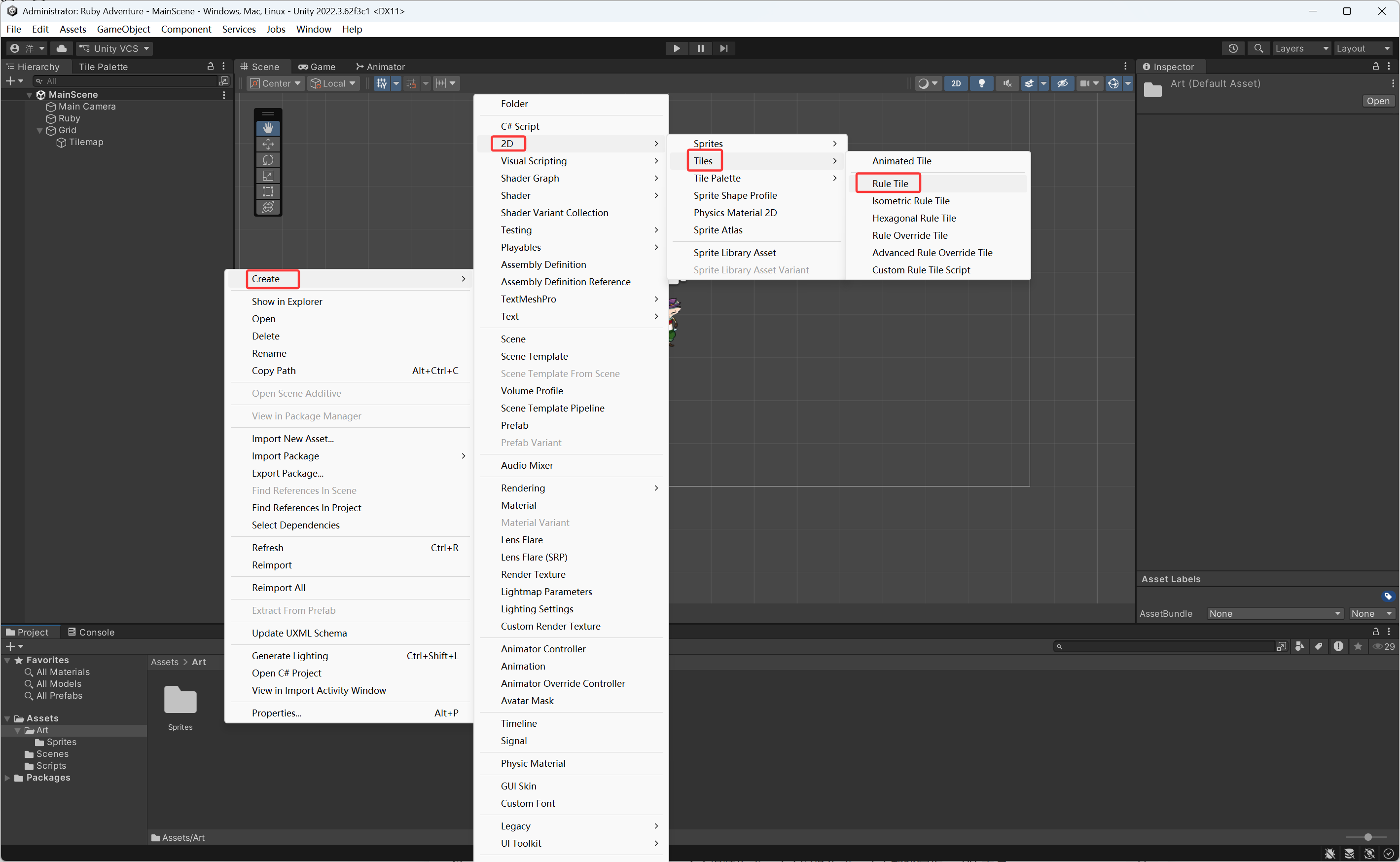
Task: Click the Play button
Action: tap(677, 48)
